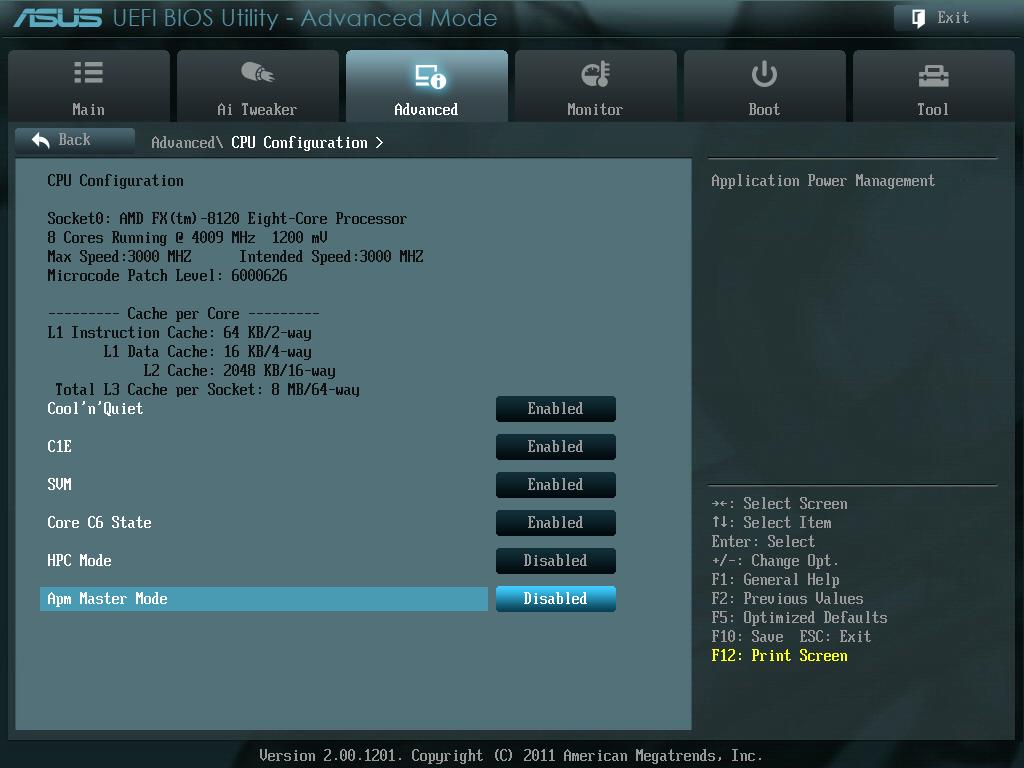The width and height of the screenshot is (1024, 768).
Task: Click the L1 Data Cache line
Action: [x=207, y=352]
